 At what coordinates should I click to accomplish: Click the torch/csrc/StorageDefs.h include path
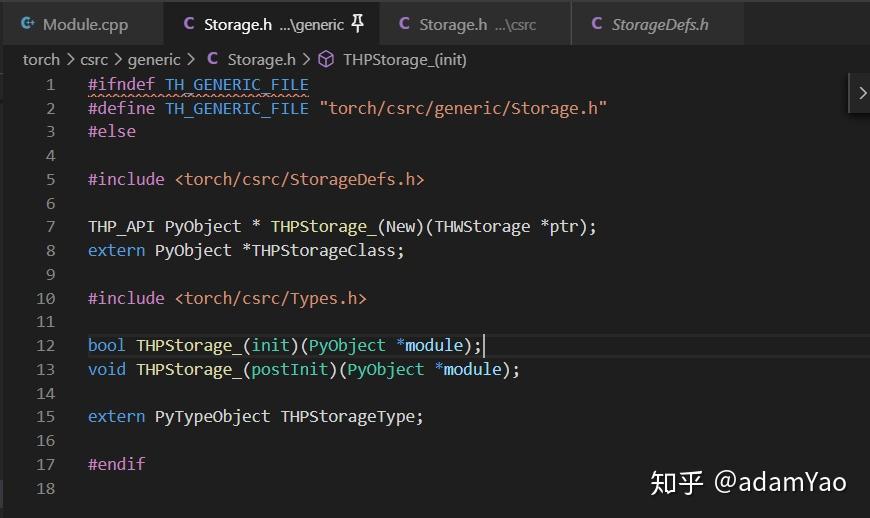coord(299,179)
